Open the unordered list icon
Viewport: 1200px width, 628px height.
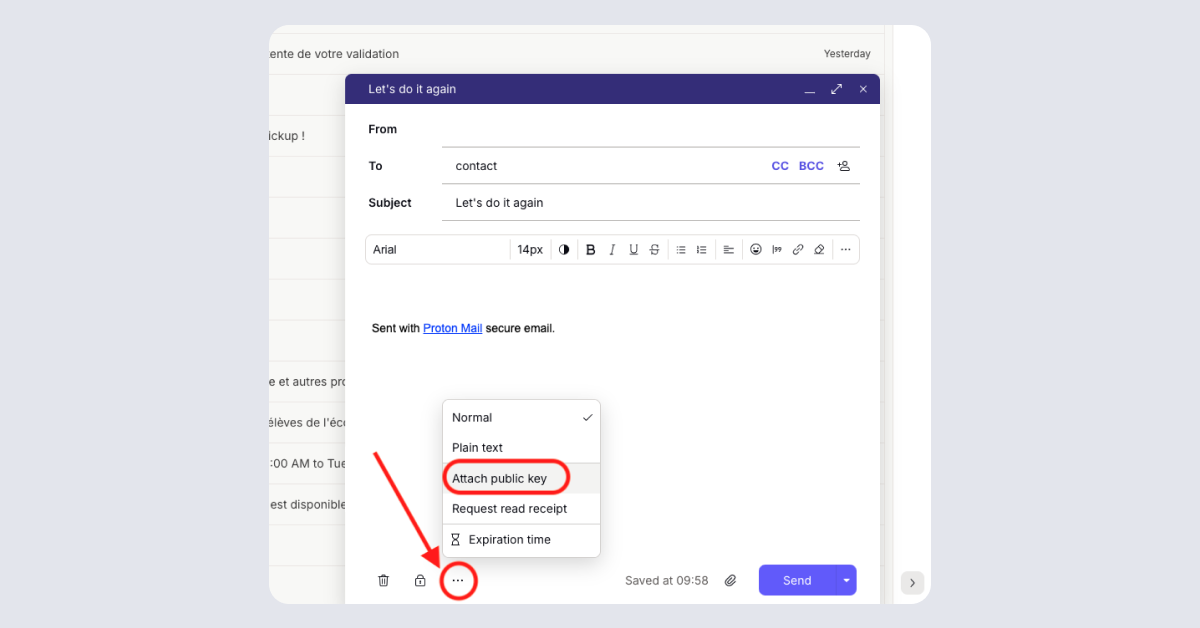(x=681, y=249)
